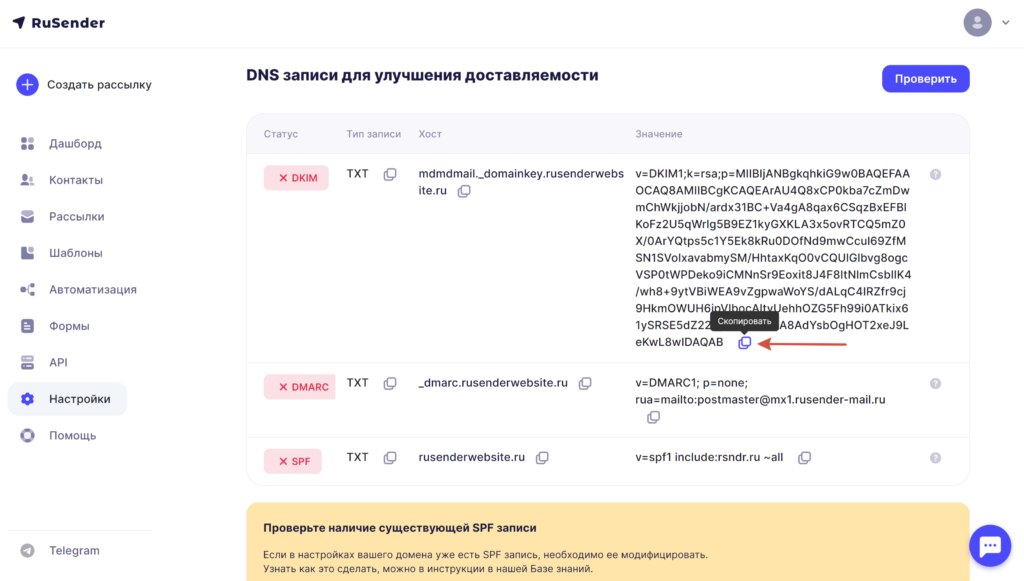Expand the account dropdown chevron
This screenshot has width=1024, height=581.
(1006, 23)
